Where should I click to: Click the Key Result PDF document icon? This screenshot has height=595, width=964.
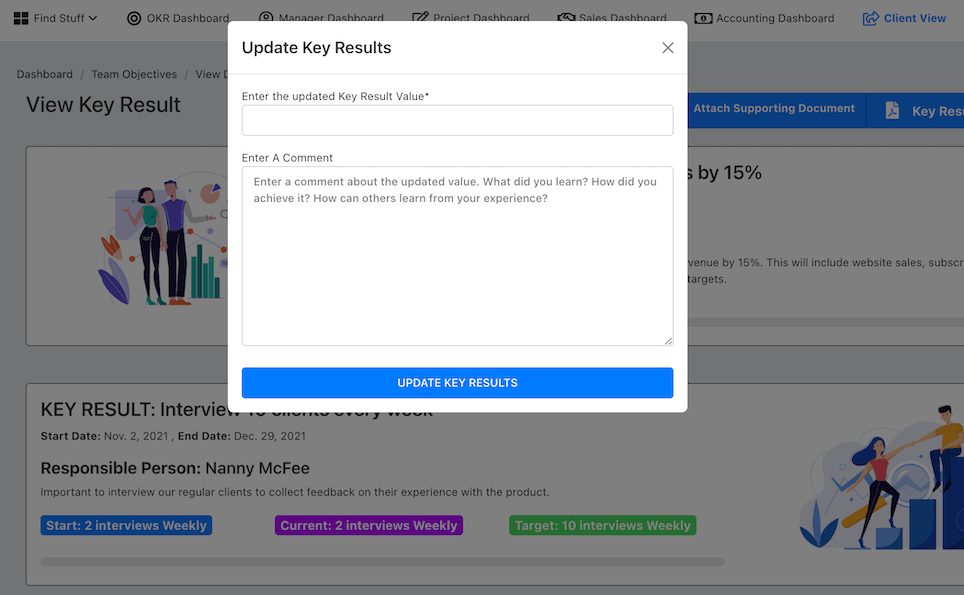coord(892,111)
